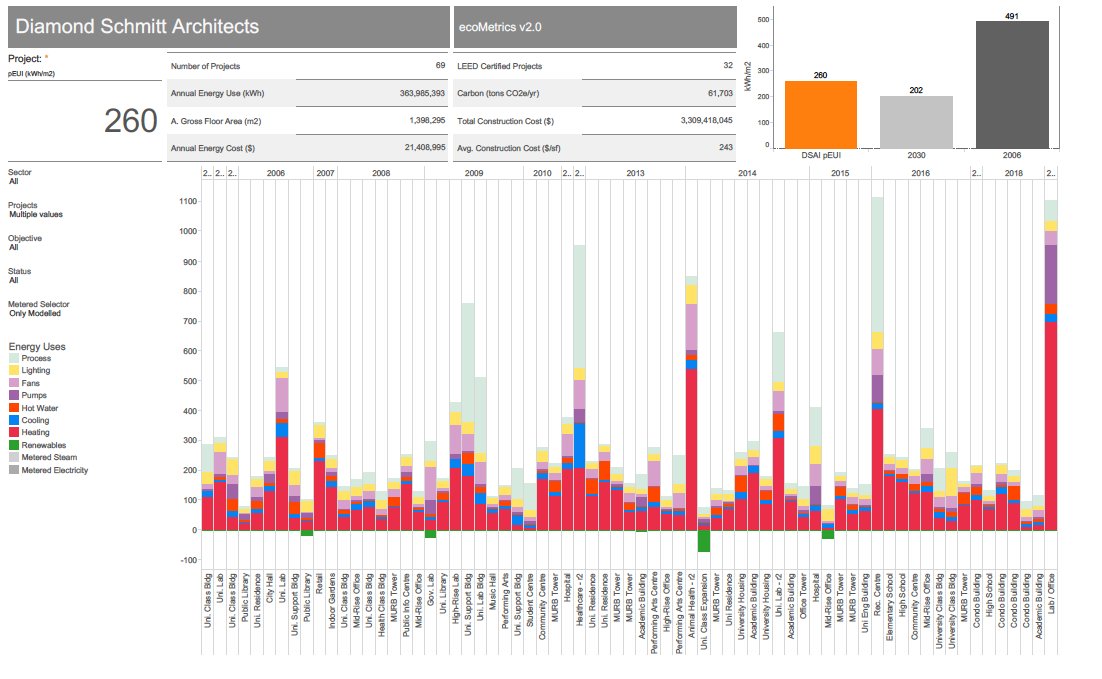Image resolution: width=1102 pixels, height=679 pixels.
Task: Click the large 260 pEUI value
Action: (x=131, y=121)
